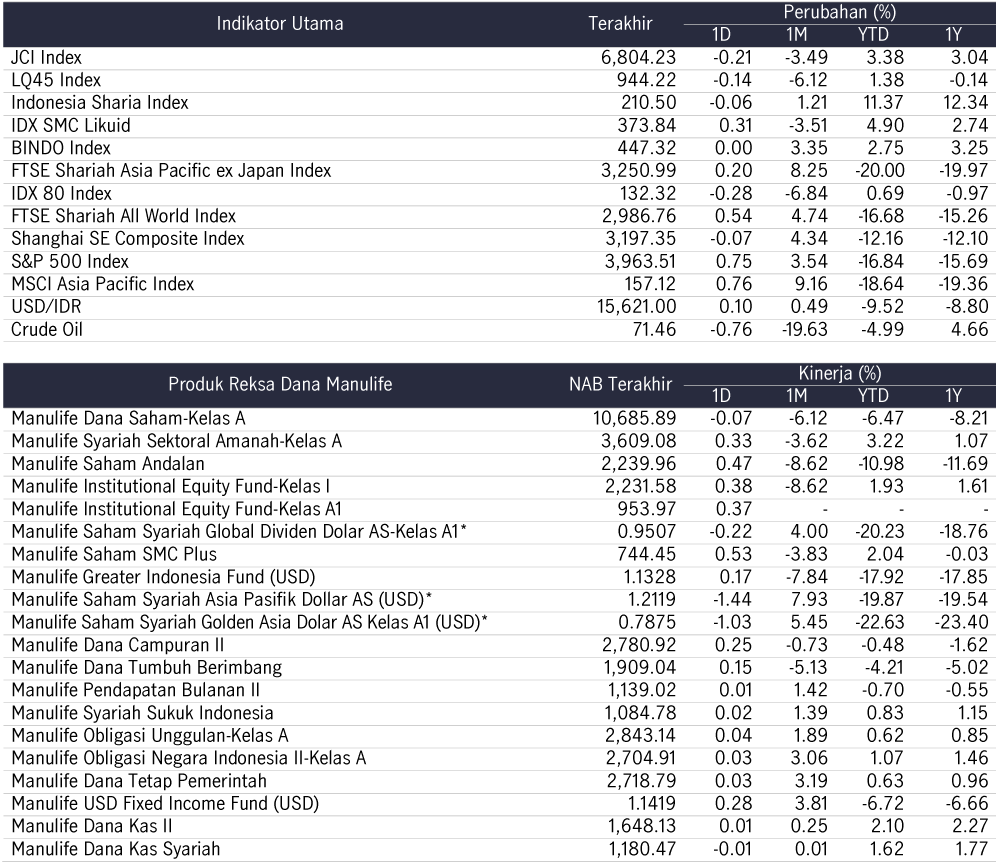Select NAB Terakhir column header
Viewport: 998px width, 866px height.
tap(621, 384)
